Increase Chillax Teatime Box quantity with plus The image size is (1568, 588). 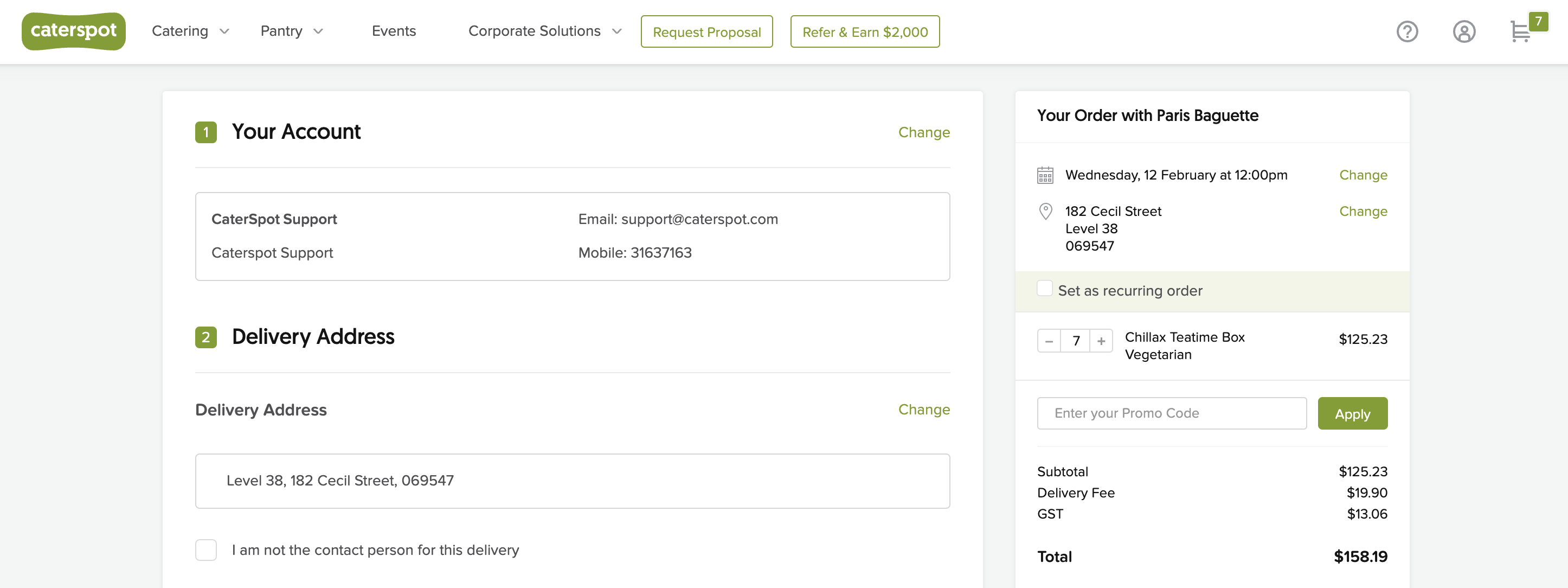[x=1101, y=341]
